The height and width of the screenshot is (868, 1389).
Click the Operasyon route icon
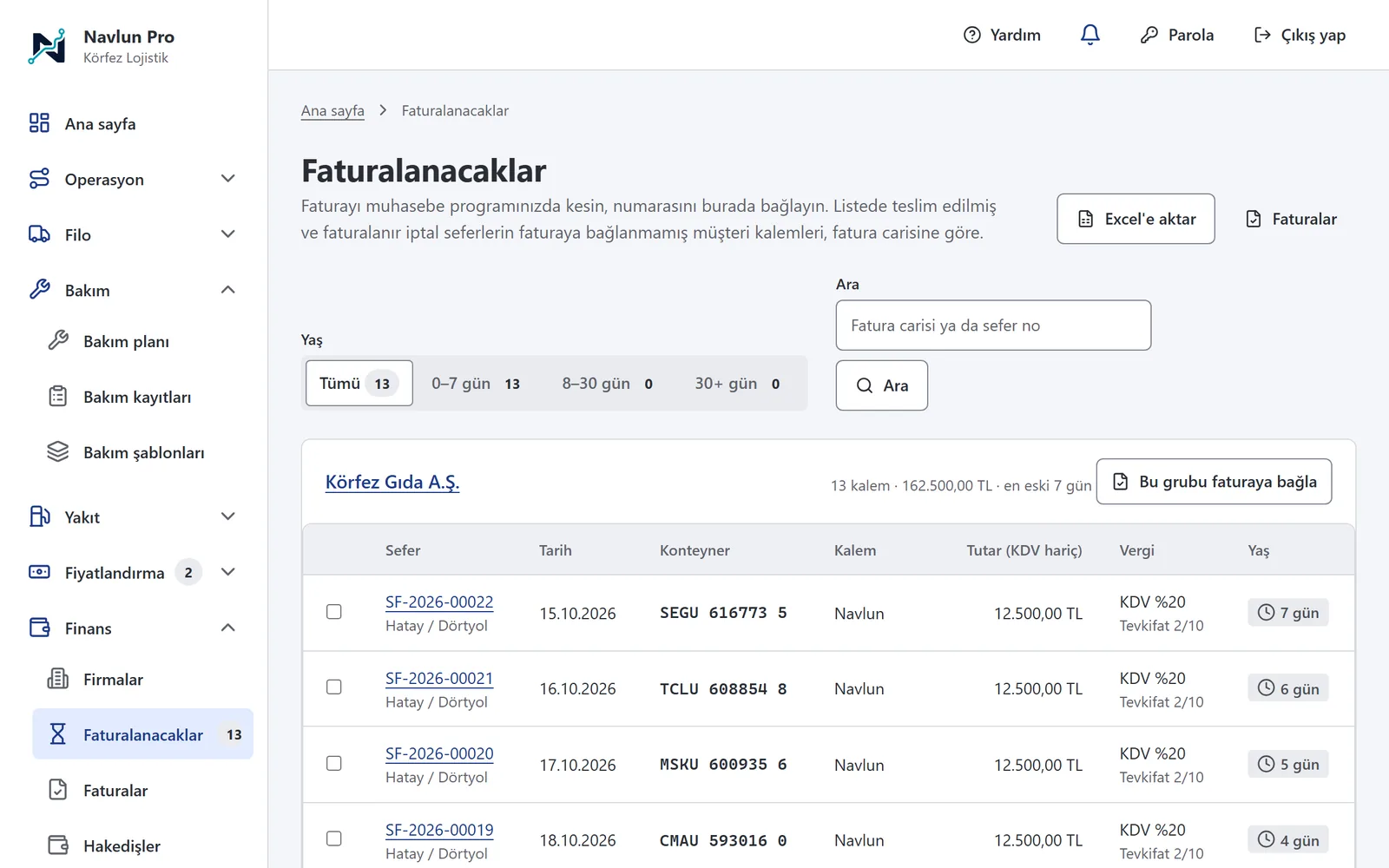39,179
